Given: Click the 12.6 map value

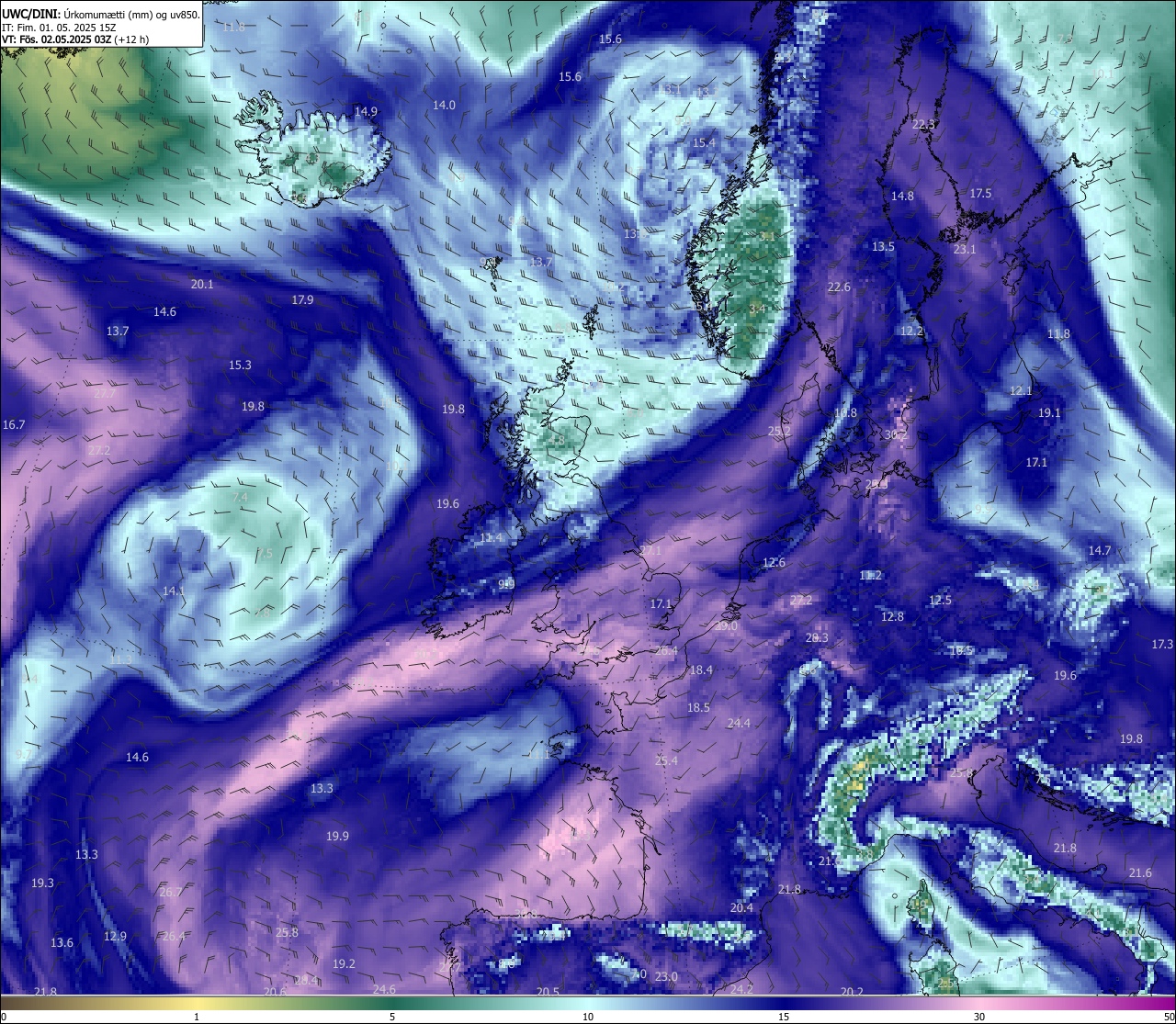Looking at the screenshot, I should pos(774,563).
